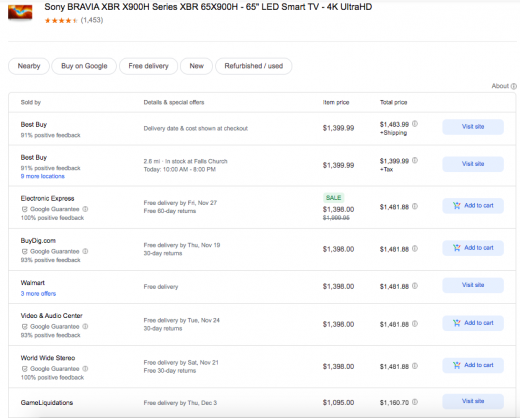The width and height of the screenshot is (520, 418).
Task: Click info icon next to $1,399.99 +Tax total
Action: (x=415, y=160)
